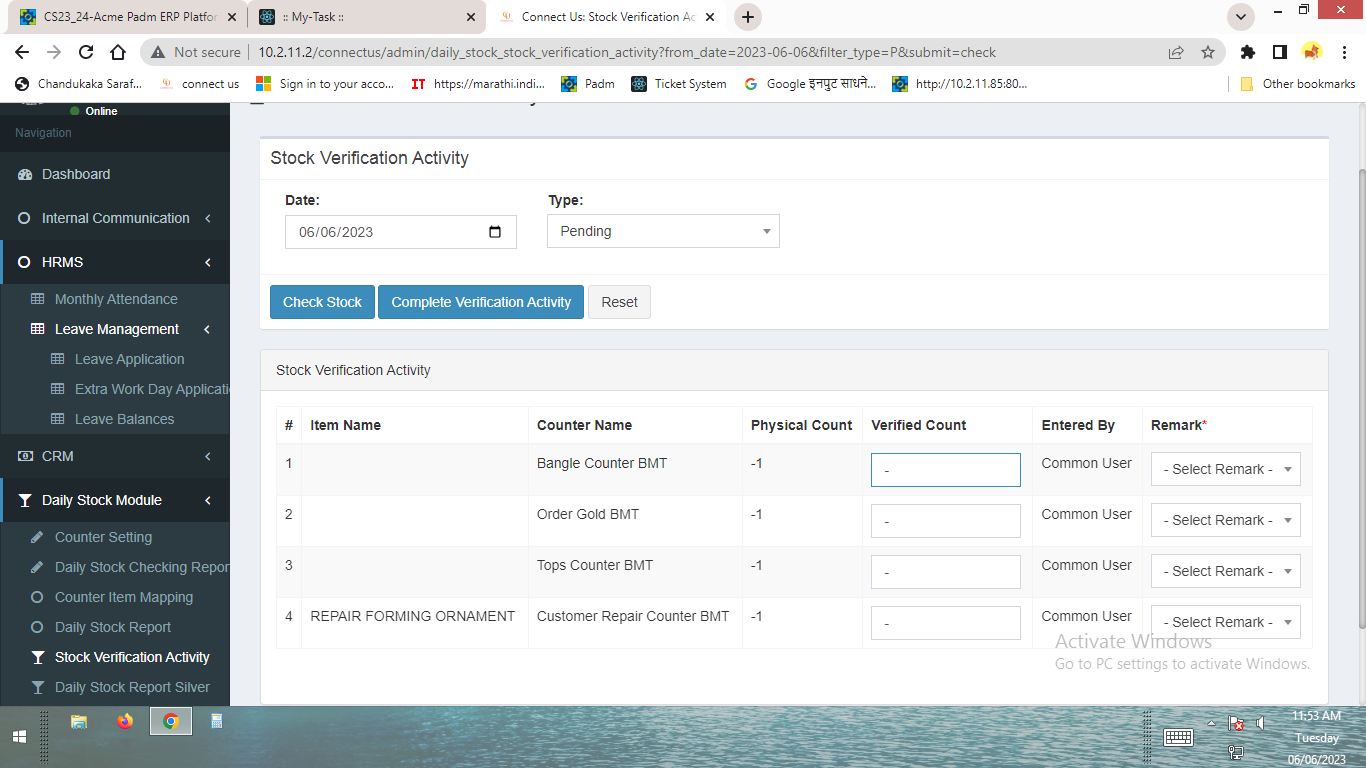Image resolution: width=1366 pixels, height=768 pixels.
Task: Click the page vertical scrollbar
Action: [1361, 400]
